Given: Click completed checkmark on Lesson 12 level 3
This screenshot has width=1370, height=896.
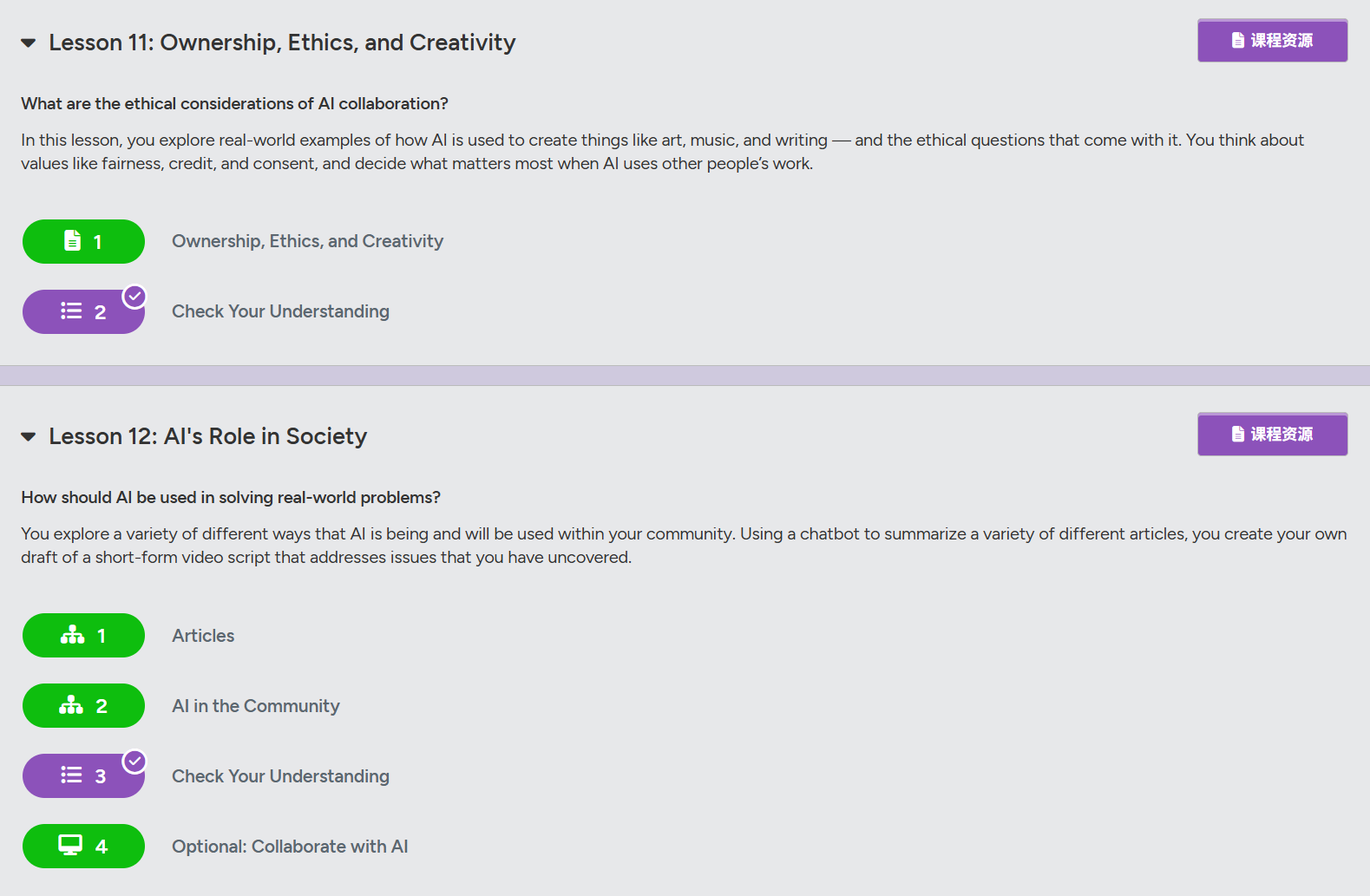Looking at the screenshot, I should [134, 762].
